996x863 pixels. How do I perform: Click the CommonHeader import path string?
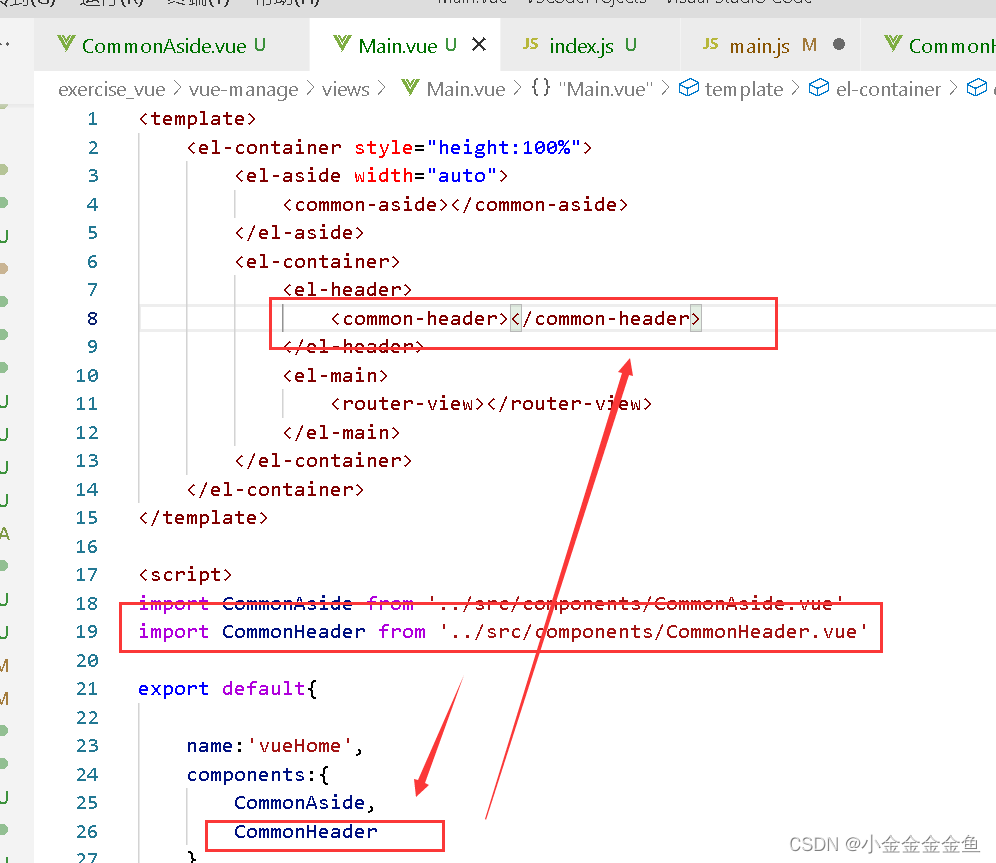tap(654, 632)
